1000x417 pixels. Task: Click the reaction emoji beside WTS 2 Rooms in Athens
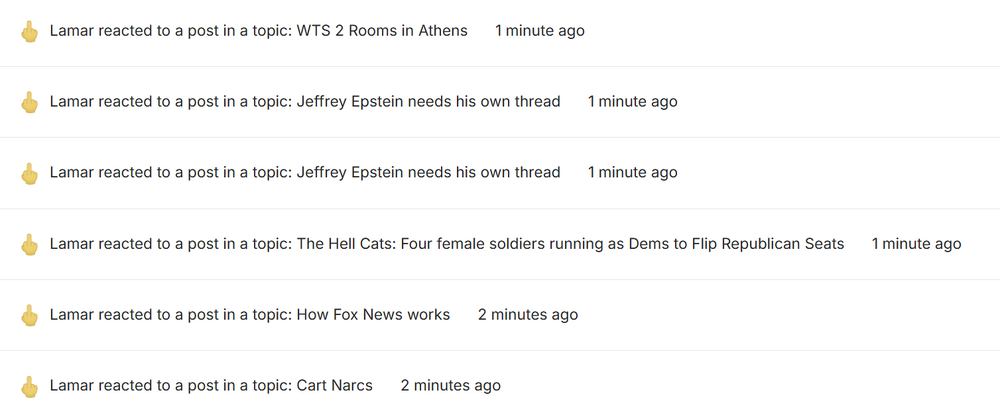click(30, 32)
